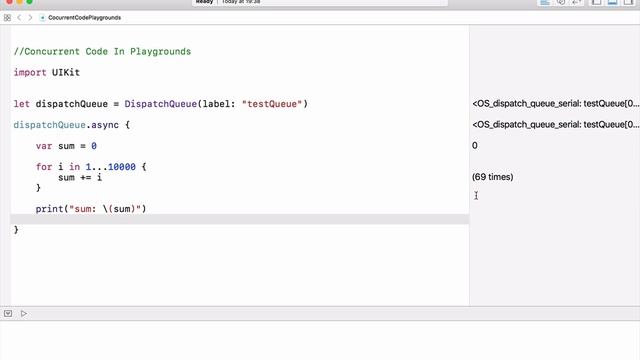Go back with the left chevron

click(19, 18)
